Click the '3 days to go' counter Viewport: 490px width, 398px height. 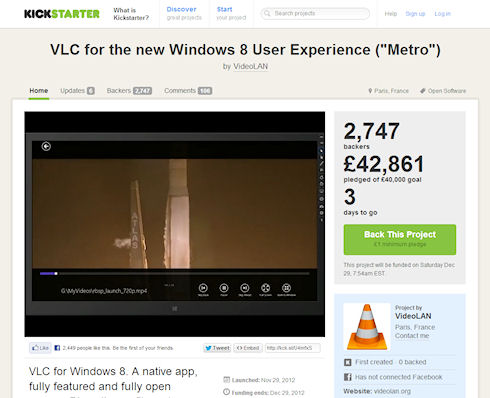360,202
